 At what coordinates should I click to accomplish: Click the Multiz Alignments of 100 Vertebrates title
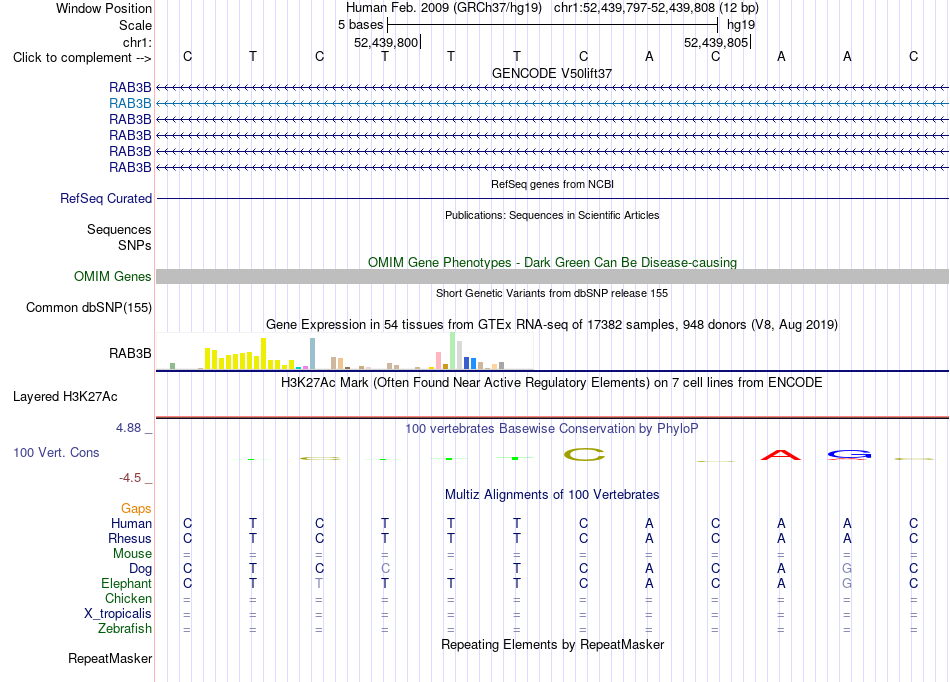coord(552,495)
